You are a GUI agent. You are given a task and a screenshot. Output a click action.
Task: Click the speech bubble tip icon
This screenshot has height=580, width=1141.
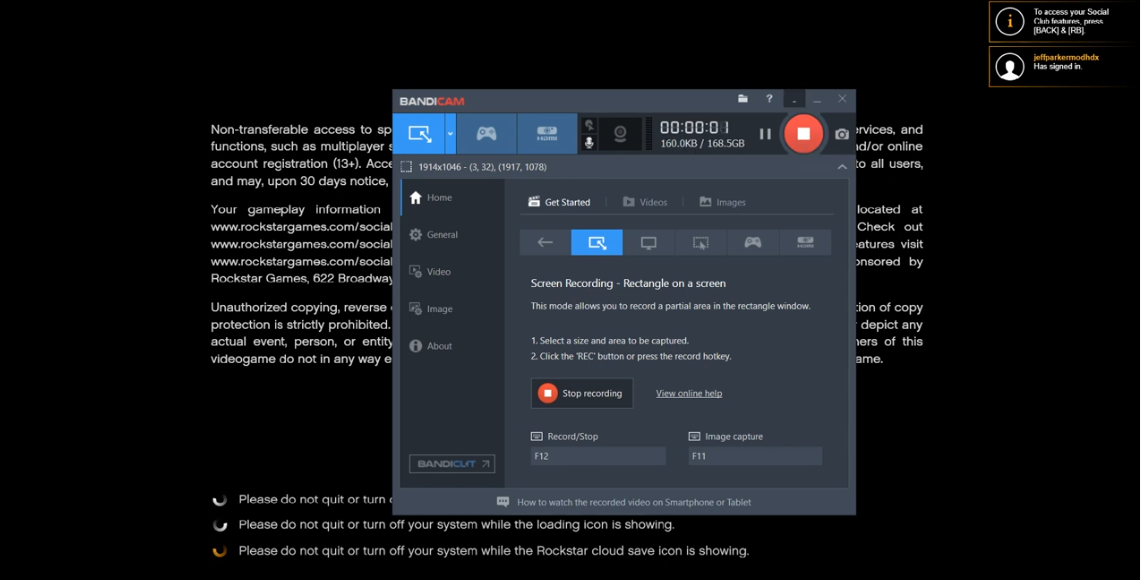click(503, 502)
